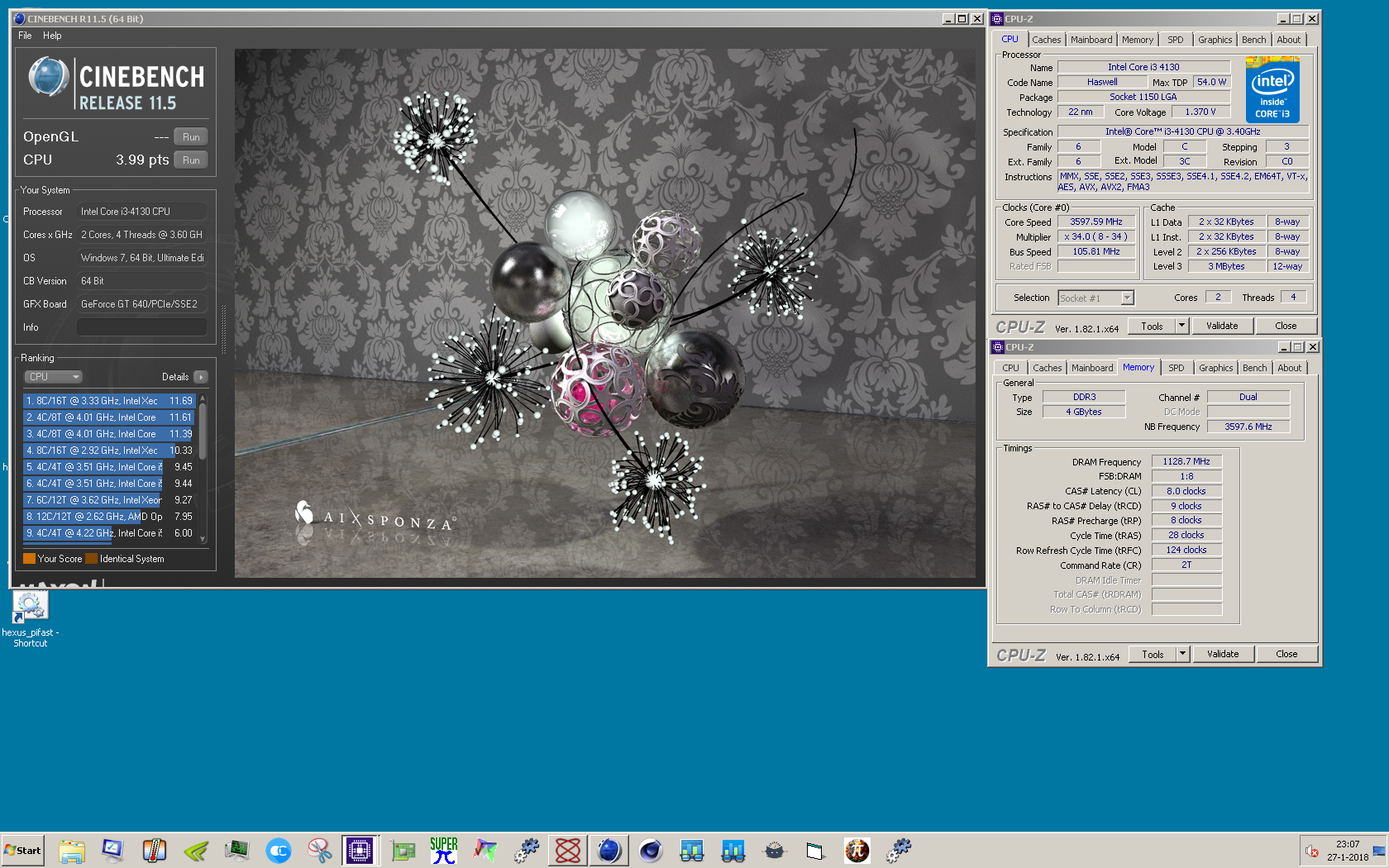Click Validate in upper CPU-Z window
This screenshot has width=1389, height=868.
(x=1222, y=326)
